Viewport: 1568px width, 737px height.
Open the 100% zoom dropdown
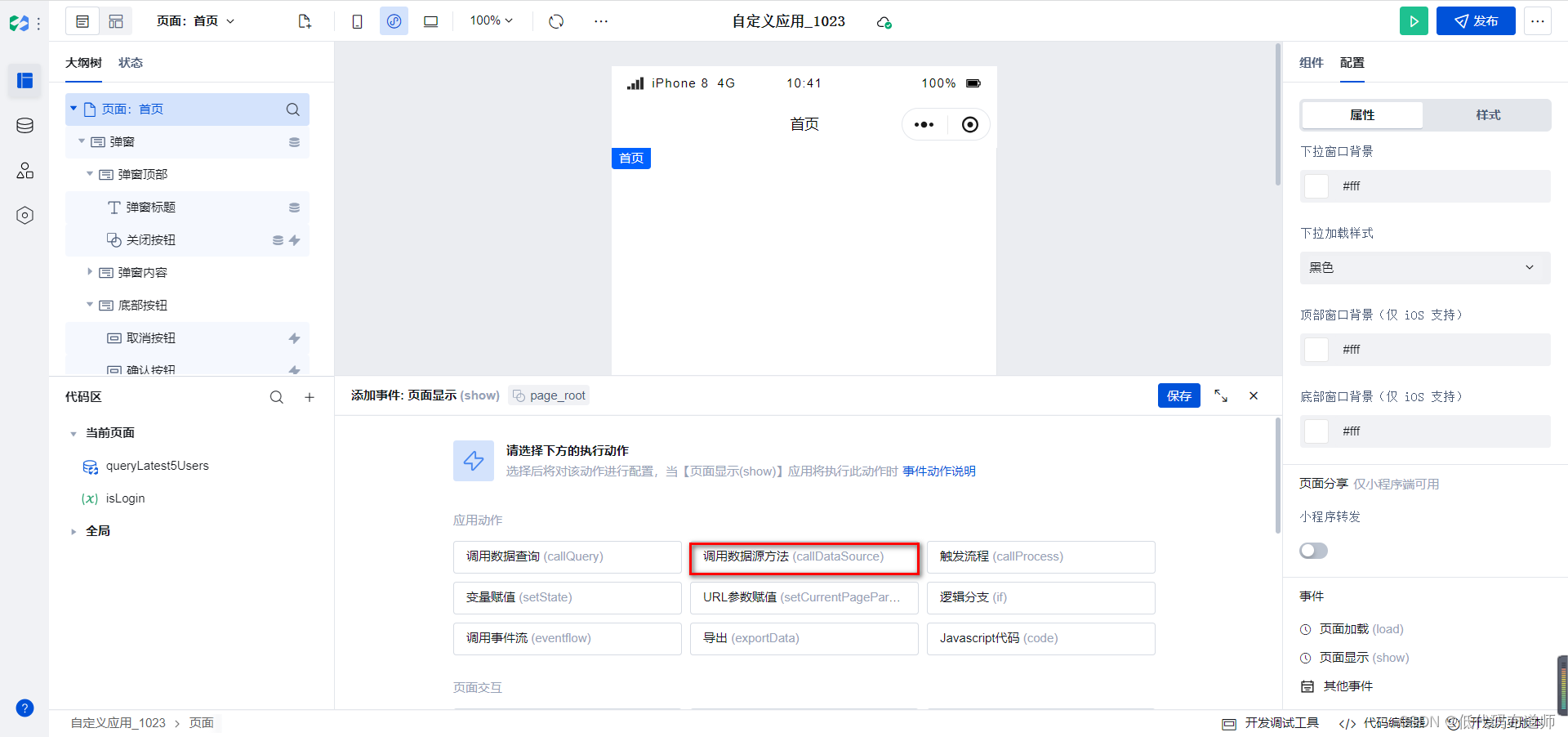click(491, 20)
